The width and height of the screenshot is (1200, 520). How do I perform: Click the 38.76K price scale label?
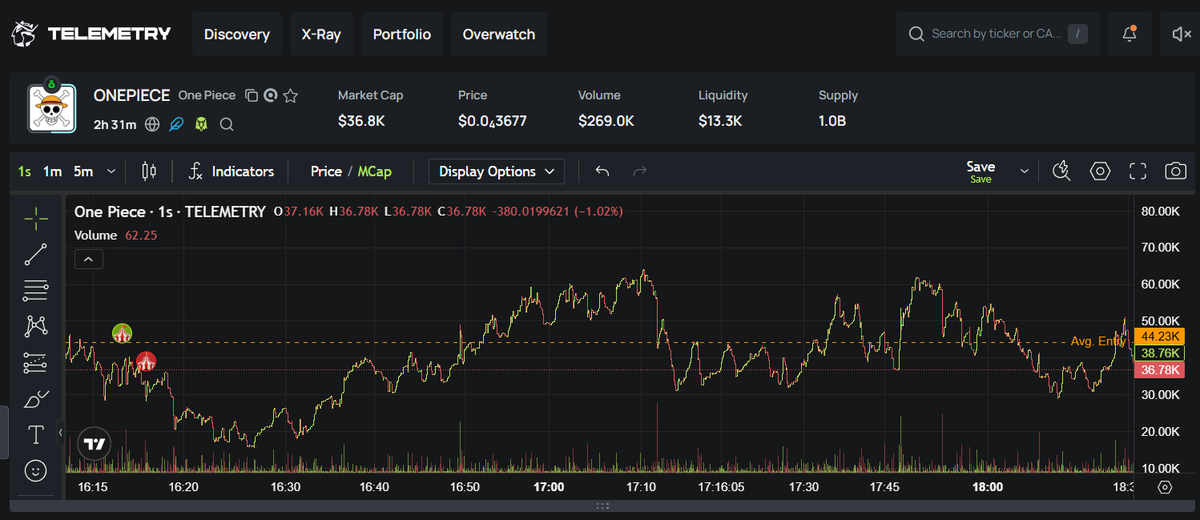[x=1161, y=353]
